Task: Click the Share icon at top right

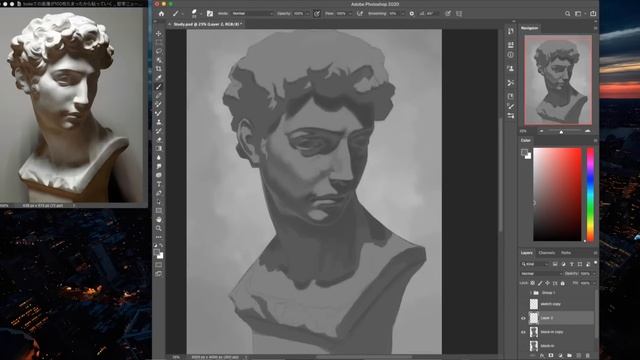Action: [x=593, y=13]
